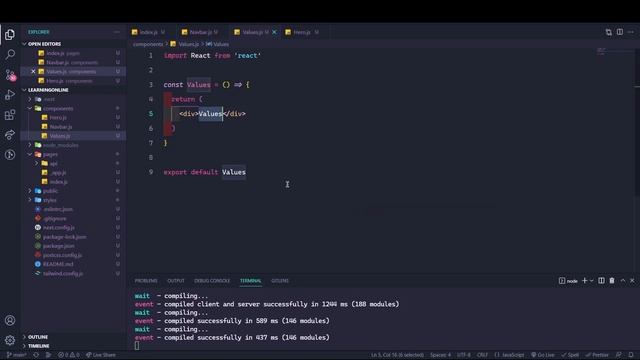Screen dimensions: 640x360
Task: Click inside the terminal prompt area
Action: (x=137, y=346)
